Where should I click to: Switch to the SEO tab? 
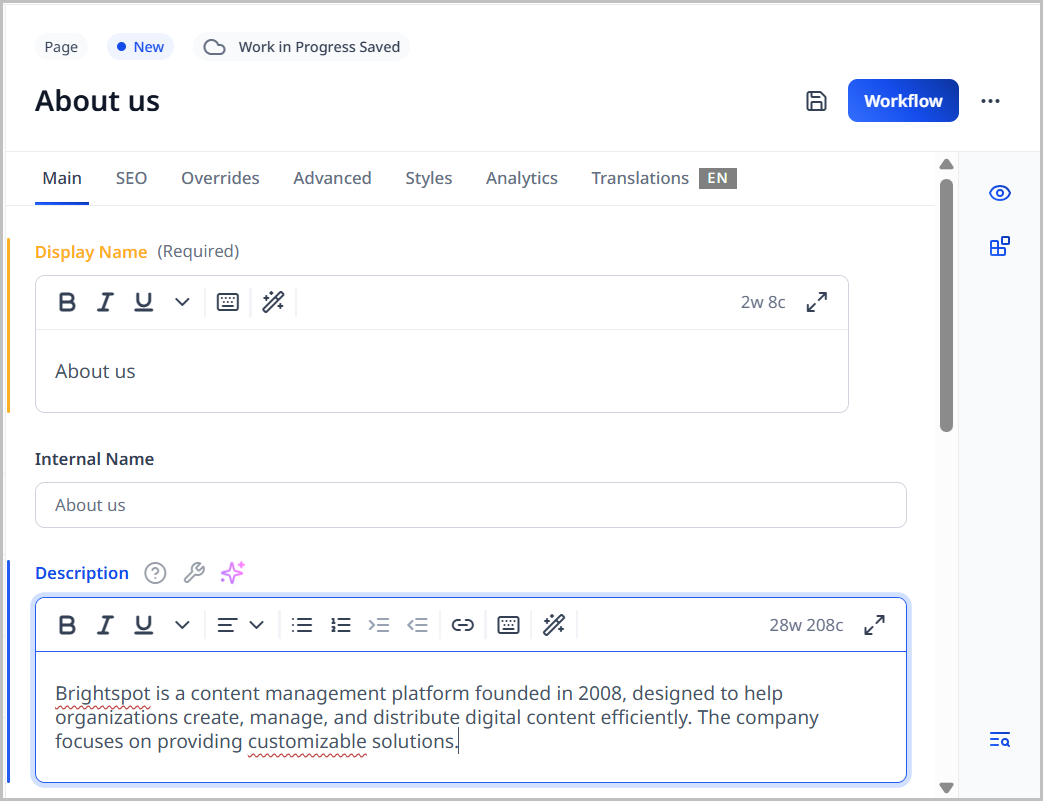(x=131, y=178)
